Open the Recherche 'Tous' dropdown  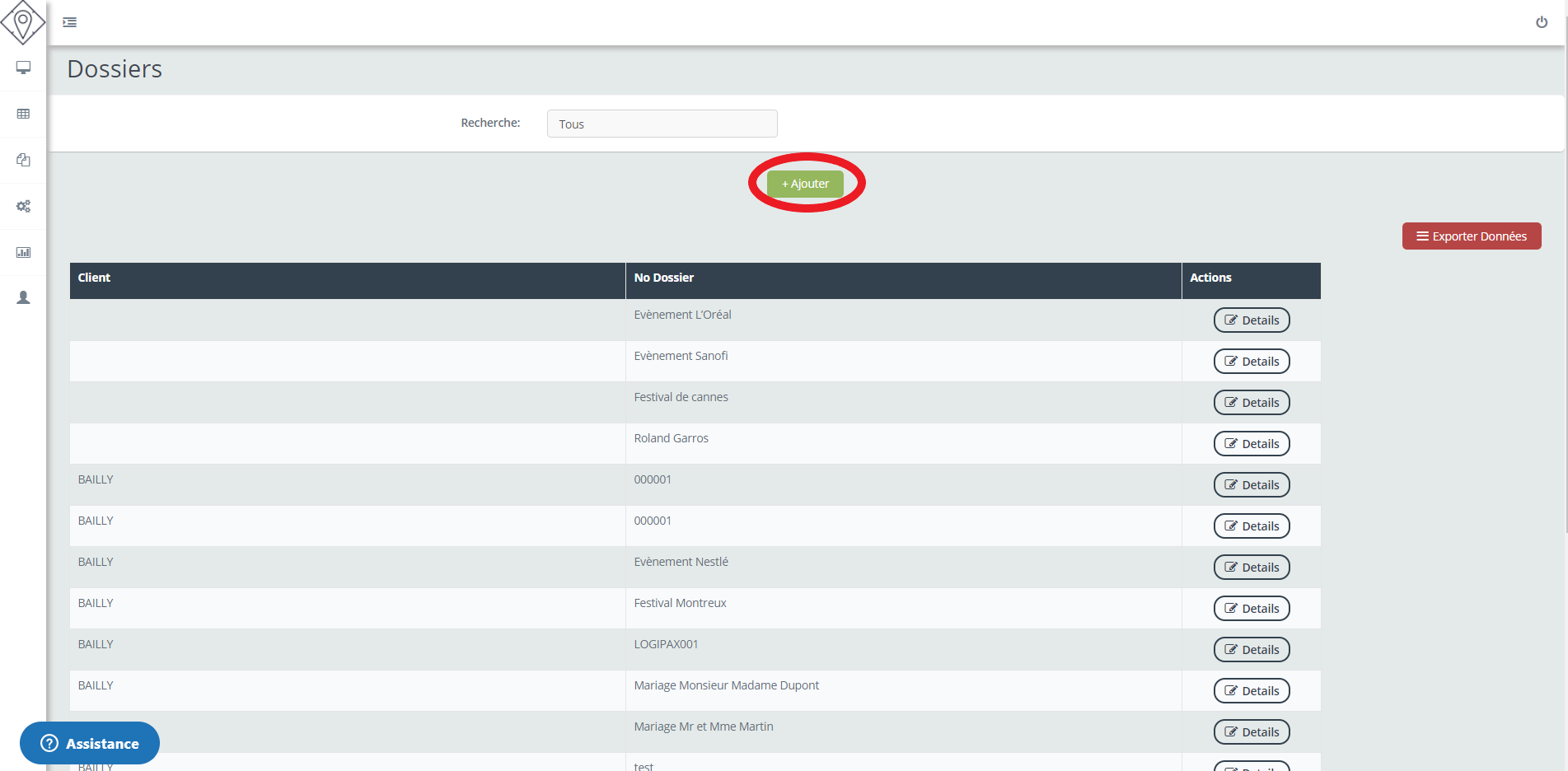(662, 124)
